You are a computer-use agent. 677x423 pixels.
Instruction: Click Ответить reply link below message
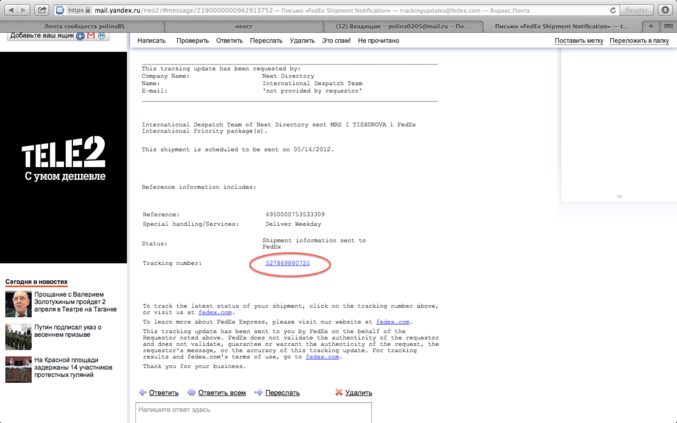[x=164, y=392]
